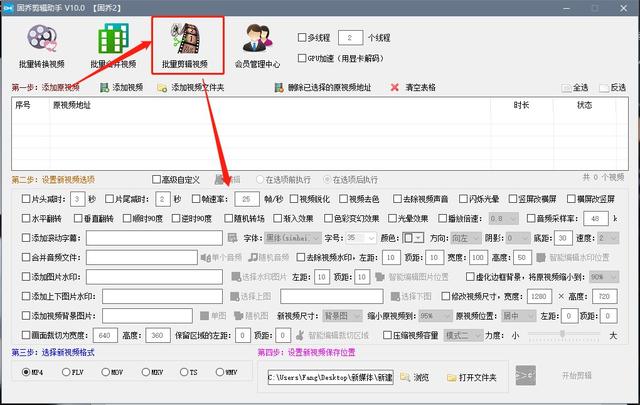Open the compression mode dropdown (模式二)
640x405 pixels.
point(465,335)
